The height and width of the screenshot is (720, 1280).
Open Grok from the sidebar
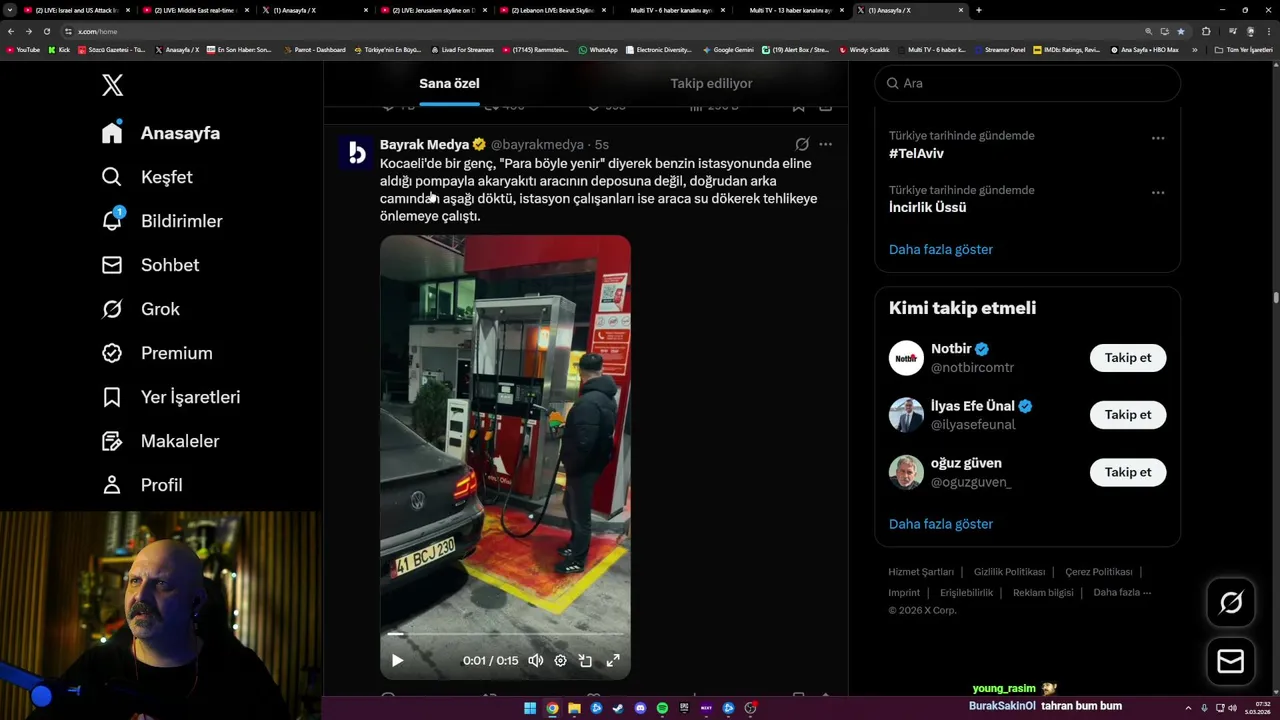140,309
